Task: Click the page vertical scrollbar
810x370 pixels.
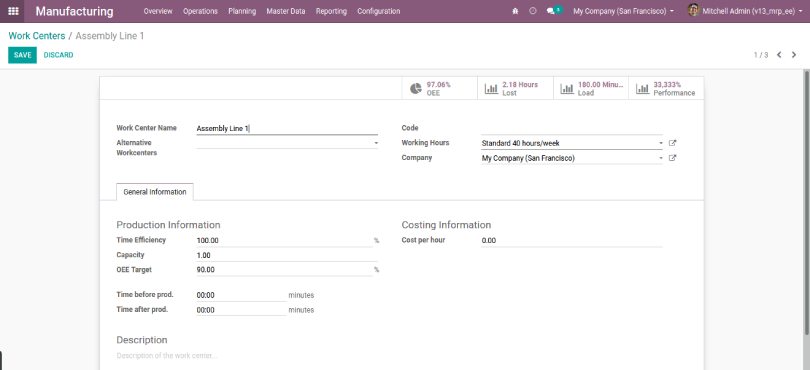Action: tap(806, 202)
